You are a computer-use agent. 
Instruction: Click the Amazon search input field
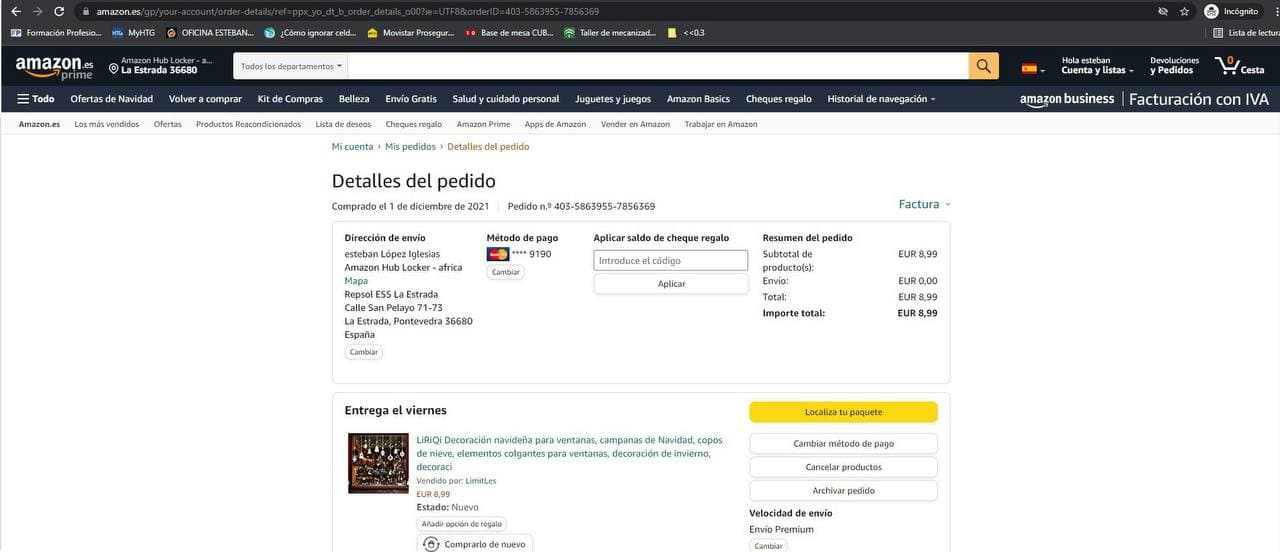[x=658, y=66]
